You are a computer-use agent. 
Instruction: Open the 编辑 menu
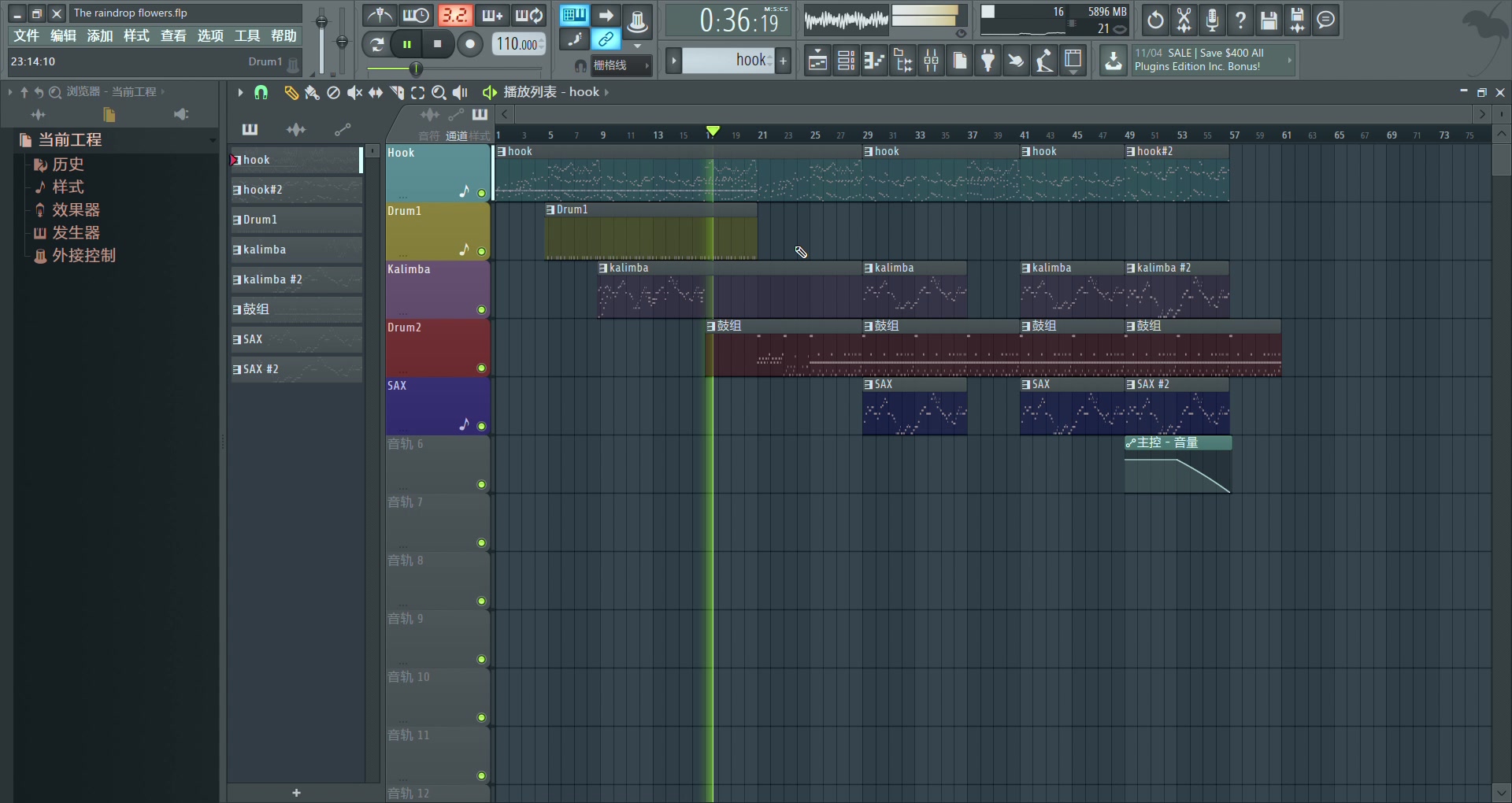click(63, 35)
